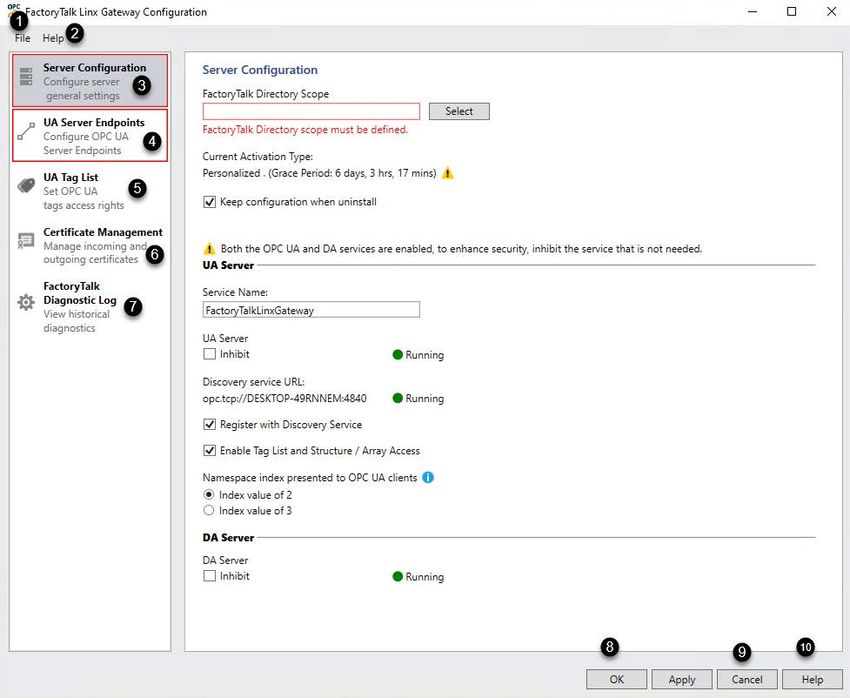Check the UA Server Inhibit checkbox
The height and width of the screenshot is (698, 850).
click(x=209, y=354)
